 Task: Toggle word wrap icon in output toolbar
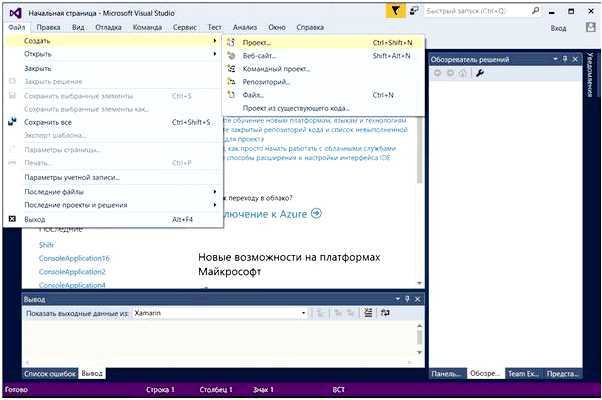(385, 313)
